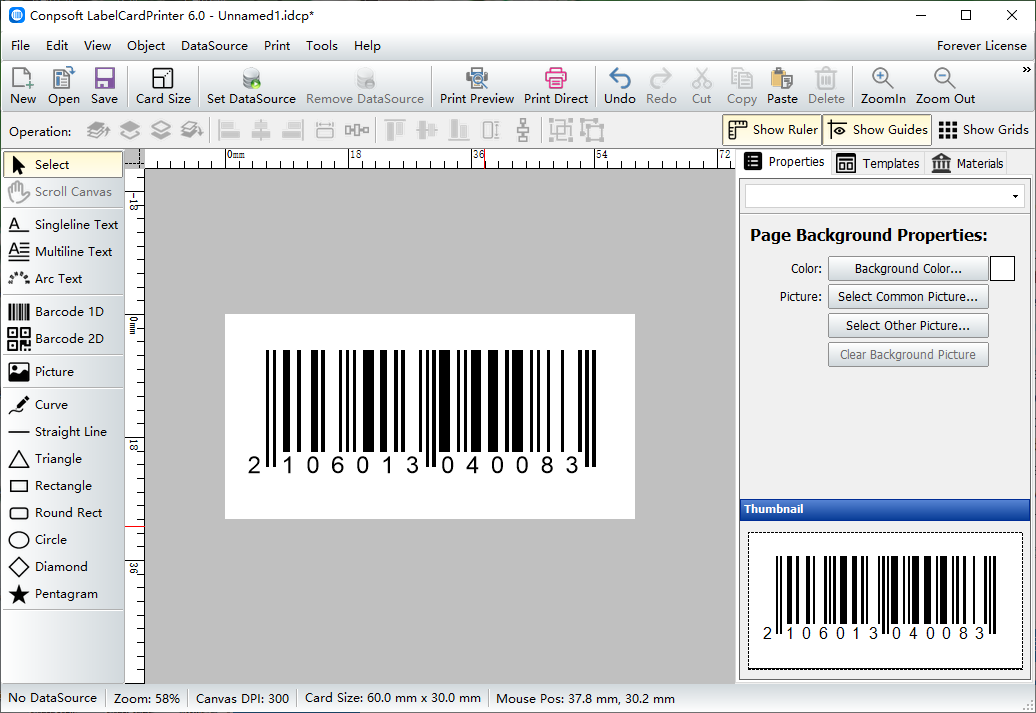Switch to the Templates tab
The height and width of the screenshot is (713, 1036).
click(878, 163)
